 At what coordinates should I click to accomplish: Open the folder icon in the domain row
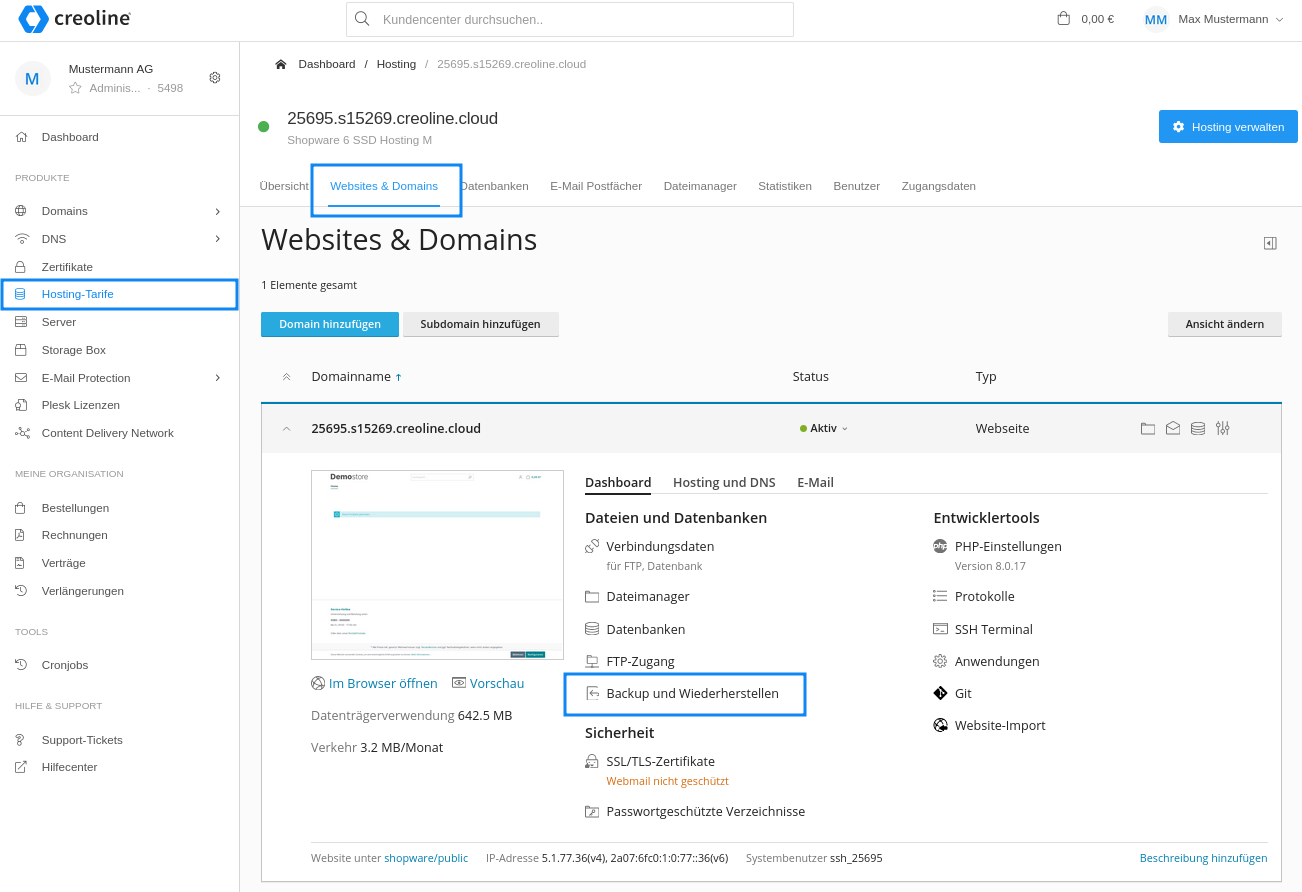(1148, 428)
